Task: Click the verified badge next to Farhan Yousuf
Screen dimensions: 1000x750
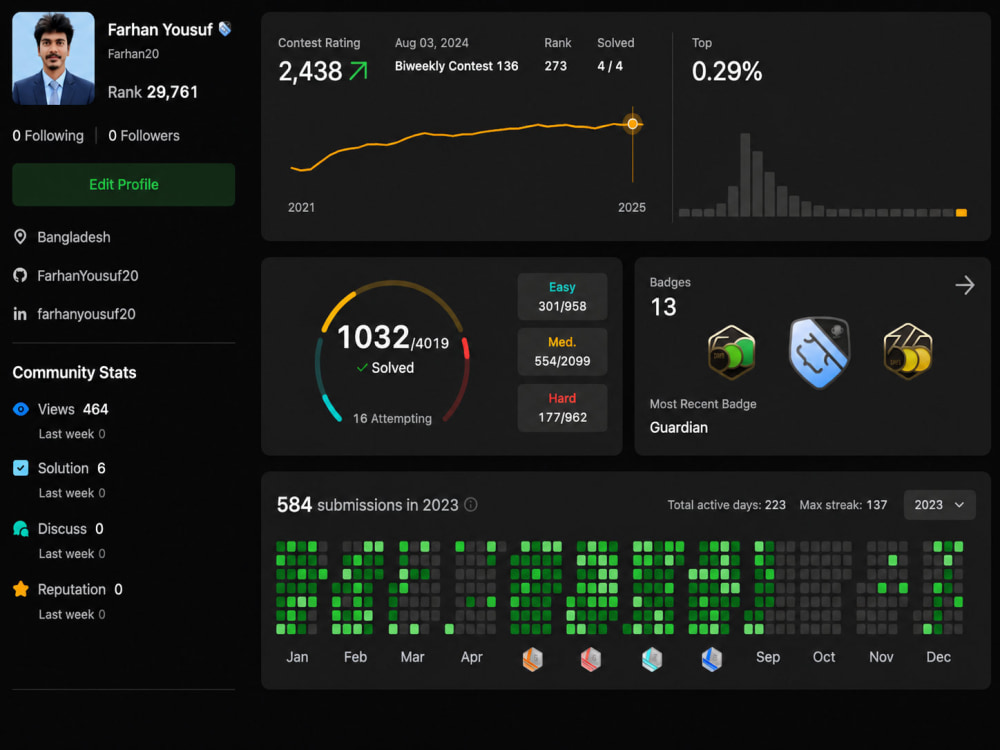Action: coord(224,29)
